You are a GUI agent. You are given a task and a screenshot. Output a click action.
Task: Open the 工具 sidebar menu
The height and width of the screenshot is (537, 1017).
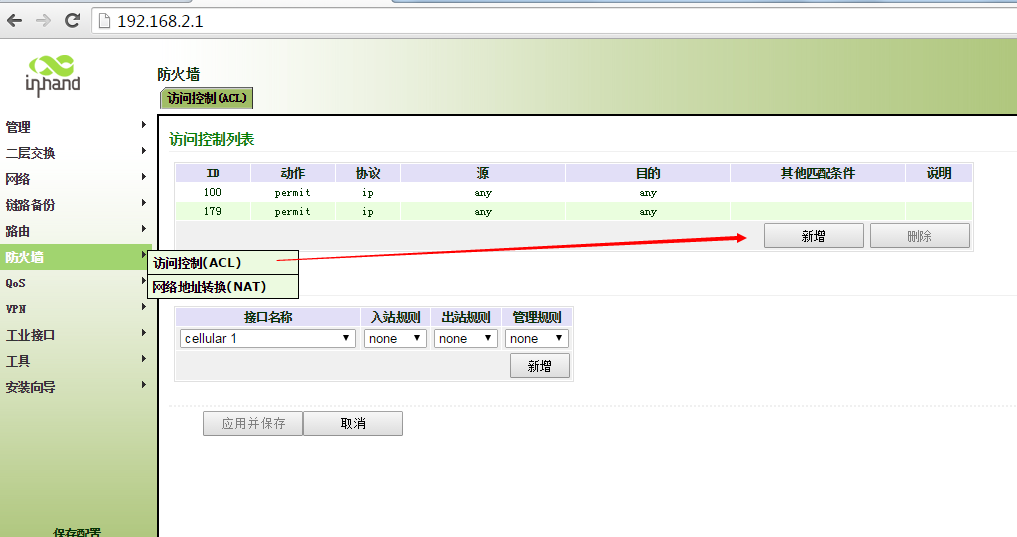(x=18, y=361)
